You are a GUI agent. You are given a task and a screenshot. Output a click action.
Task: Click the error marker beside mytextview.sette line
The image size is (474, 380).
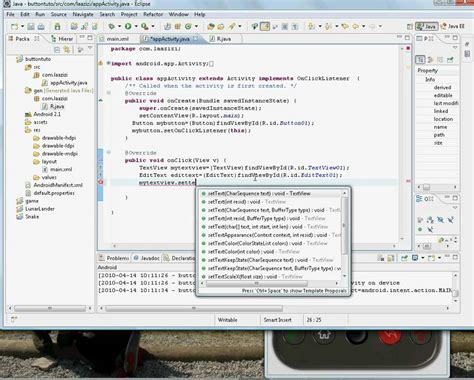pyautogui.click(x=101, y=182)
